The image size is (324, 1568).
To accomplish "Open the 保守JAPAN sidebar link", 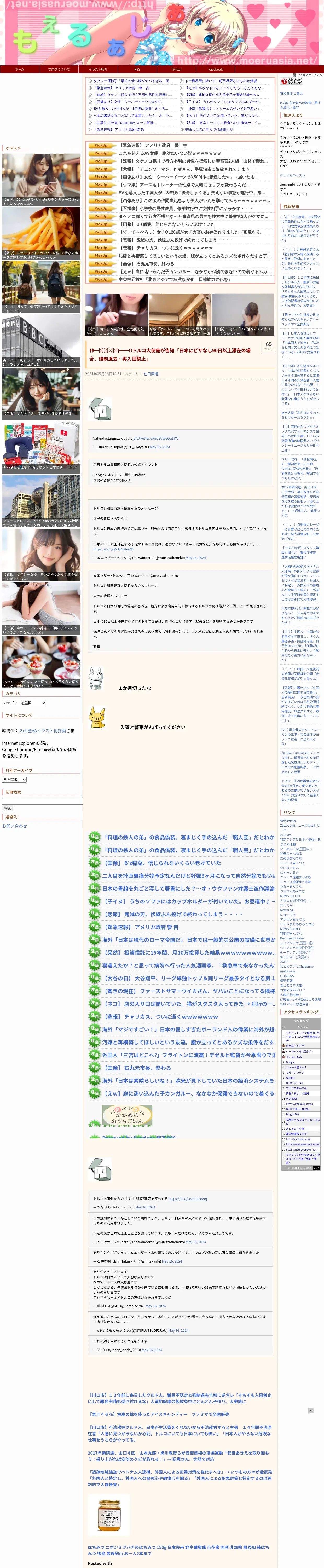I will click(x=288, y=821).
